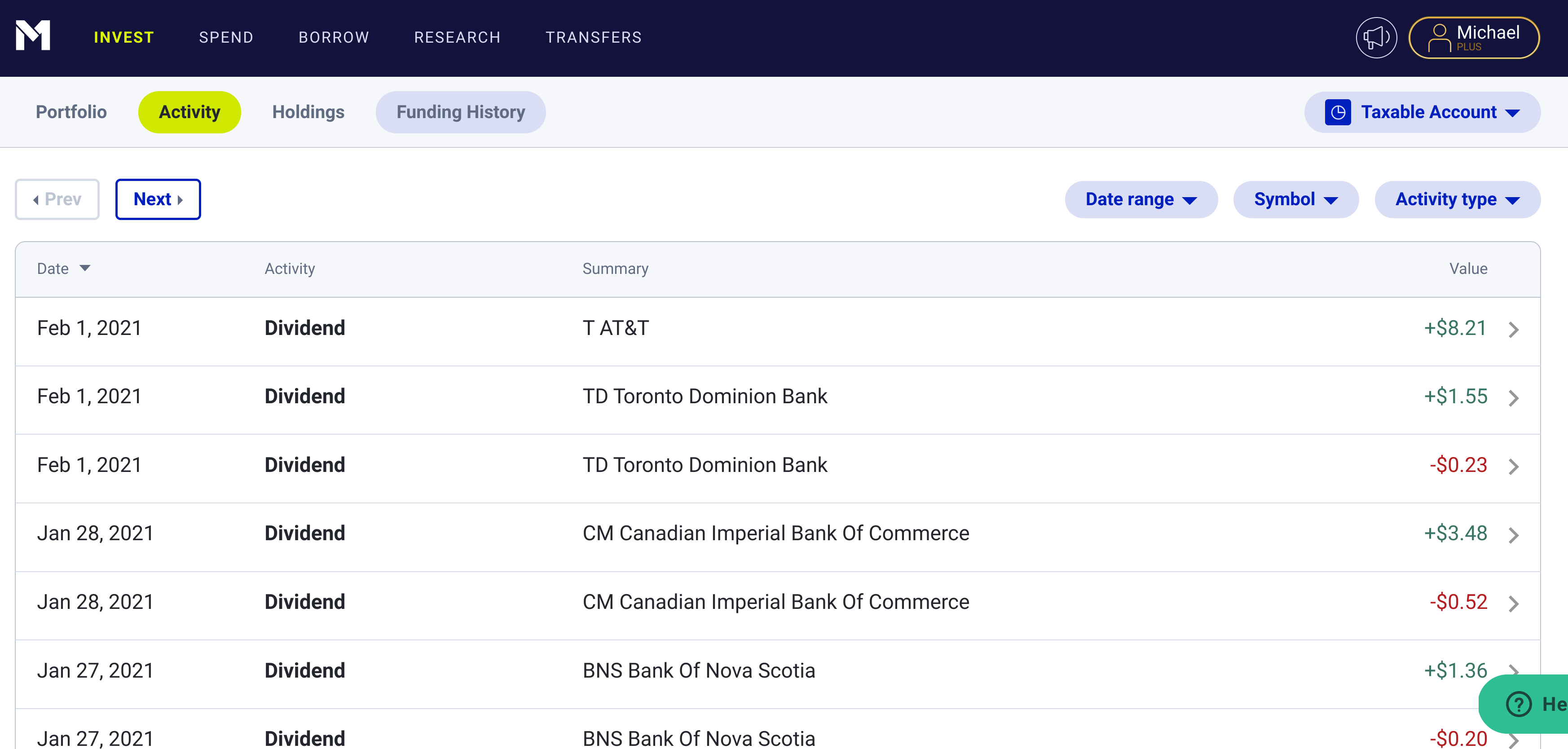Click CM Canadian Imperial Bank in +$3.48 row
Screen dimensions: 1568x749
[775, 533]
